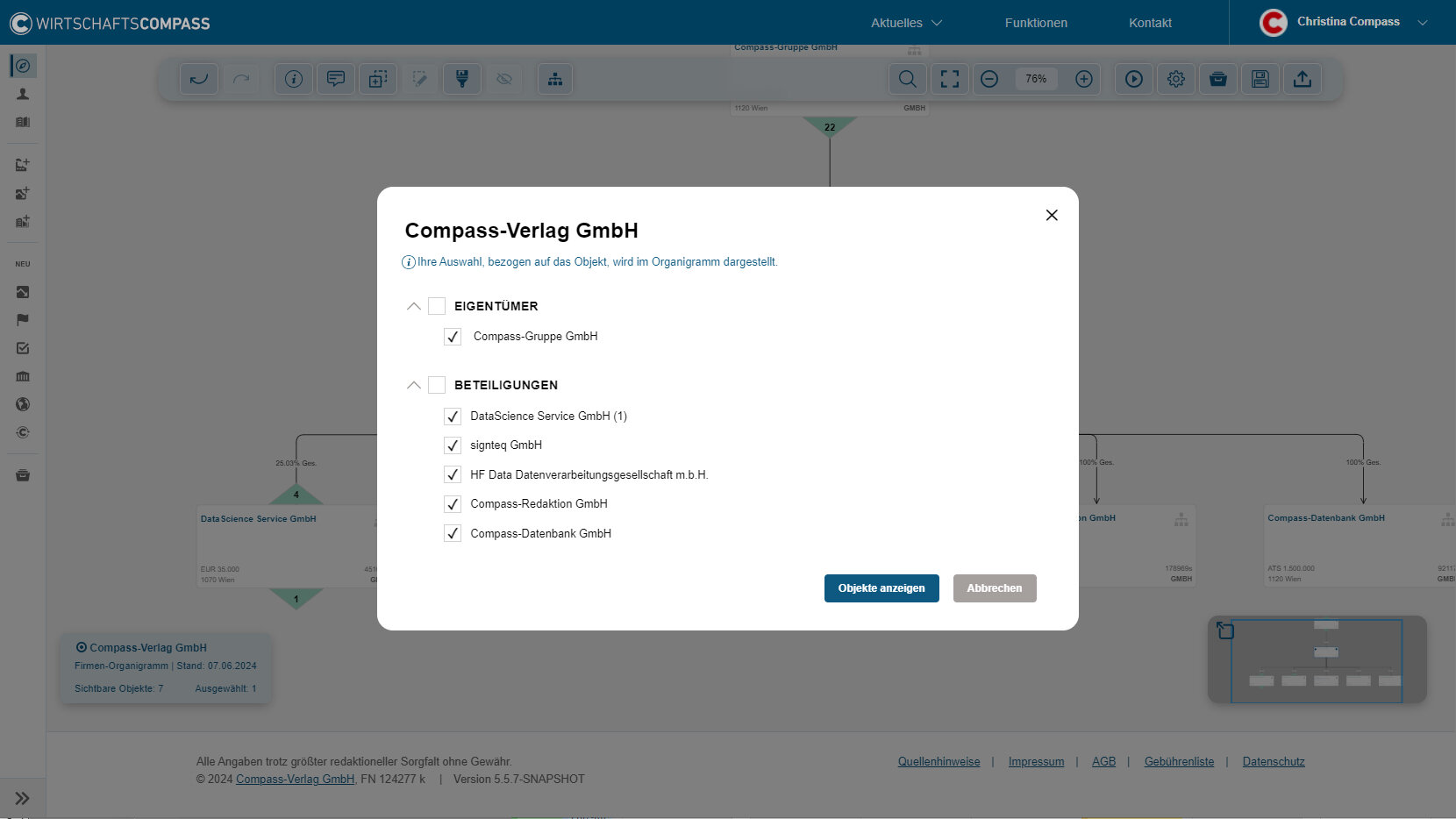Click the save diskette icon
This screenshot has width=1456, height=819.
click(1260, 79)
